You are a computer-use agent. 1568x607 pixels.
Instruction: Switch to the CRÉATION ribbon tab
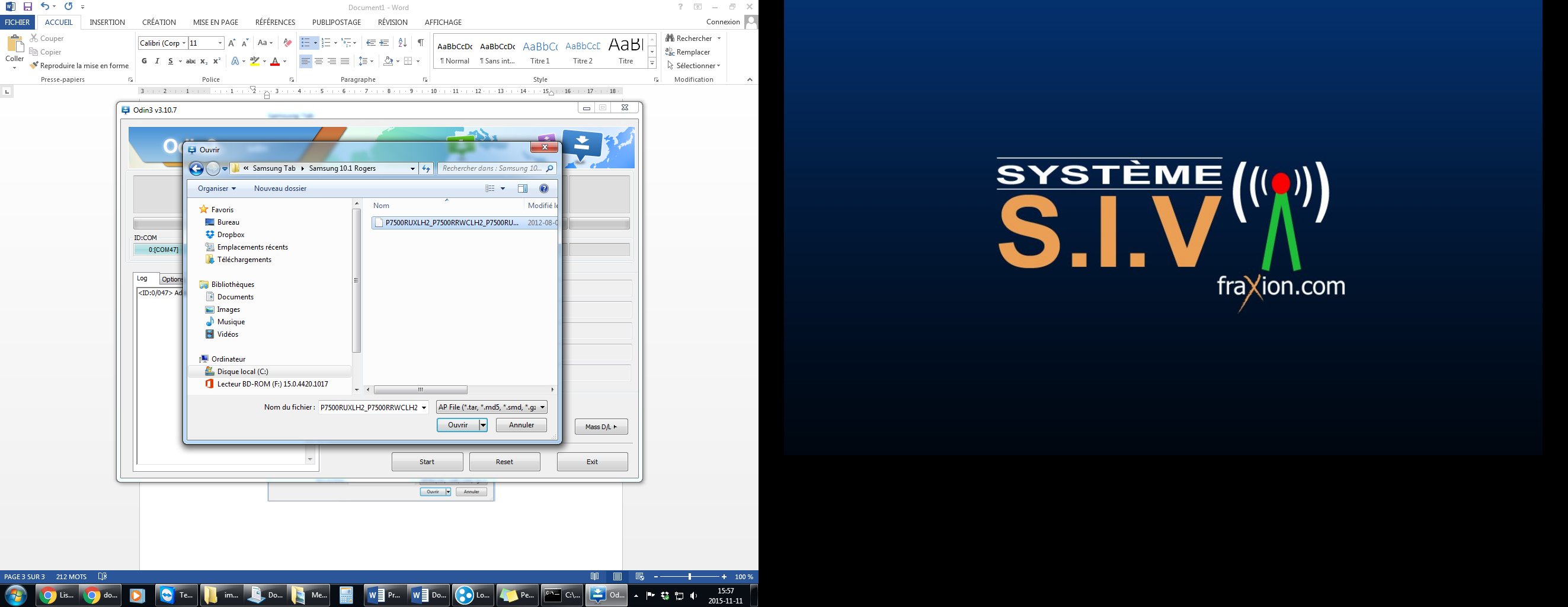[x=159, y=23]
